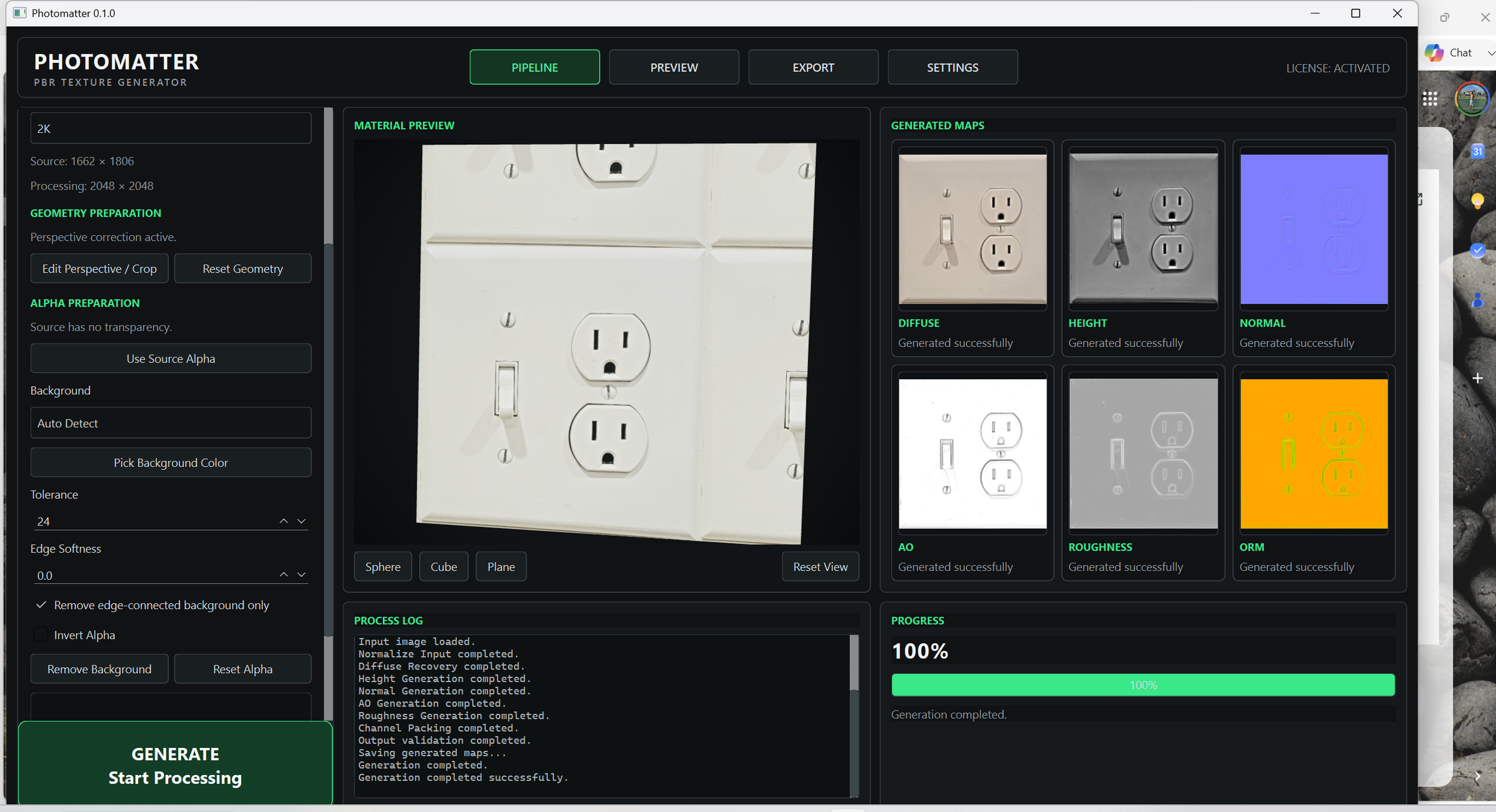Click the Reset Alpha button
Image resolution: width=1496 pixels, height=812 pixels.
click(242, 668)
